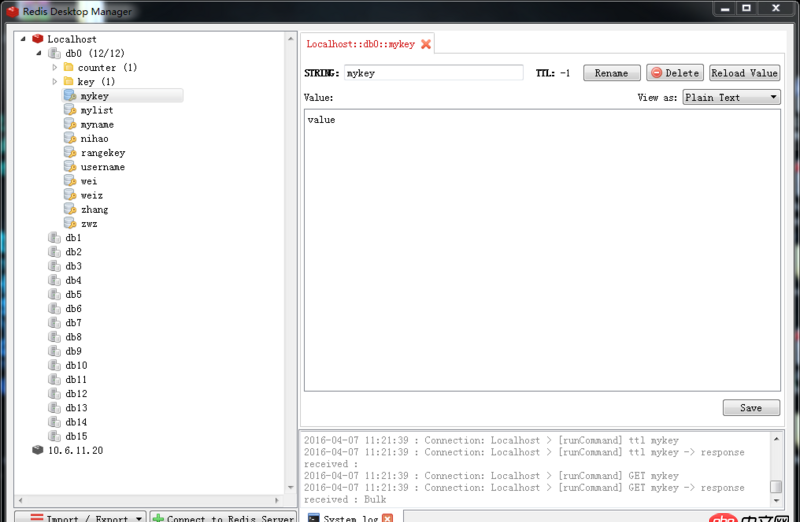
Task: Click the db1 database icon
Action: tap(54, 237)
